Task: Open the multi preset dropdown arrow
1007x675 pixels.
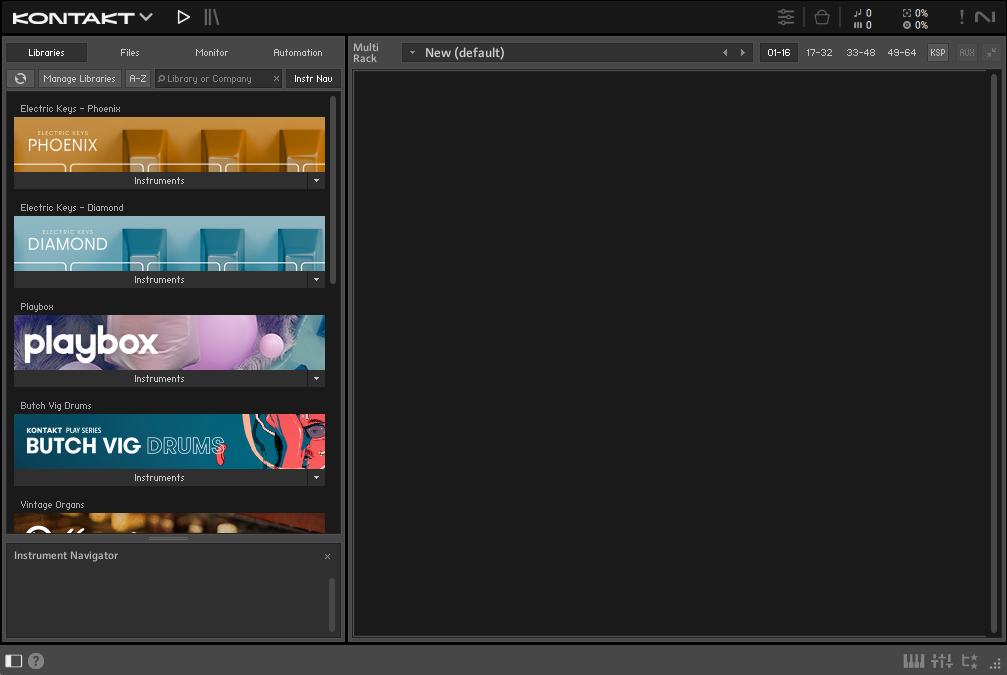Action: 412,53
